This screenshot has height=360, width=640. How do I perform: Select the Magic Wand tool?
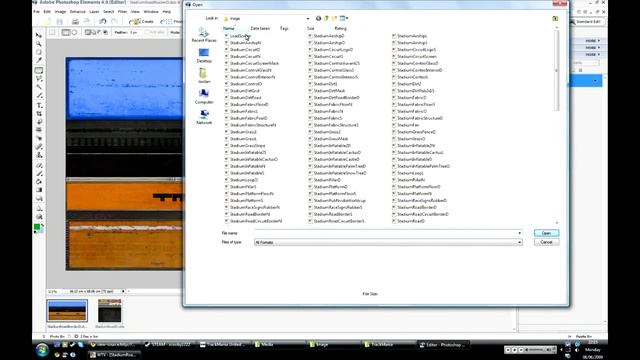click(x=39, y=87)
